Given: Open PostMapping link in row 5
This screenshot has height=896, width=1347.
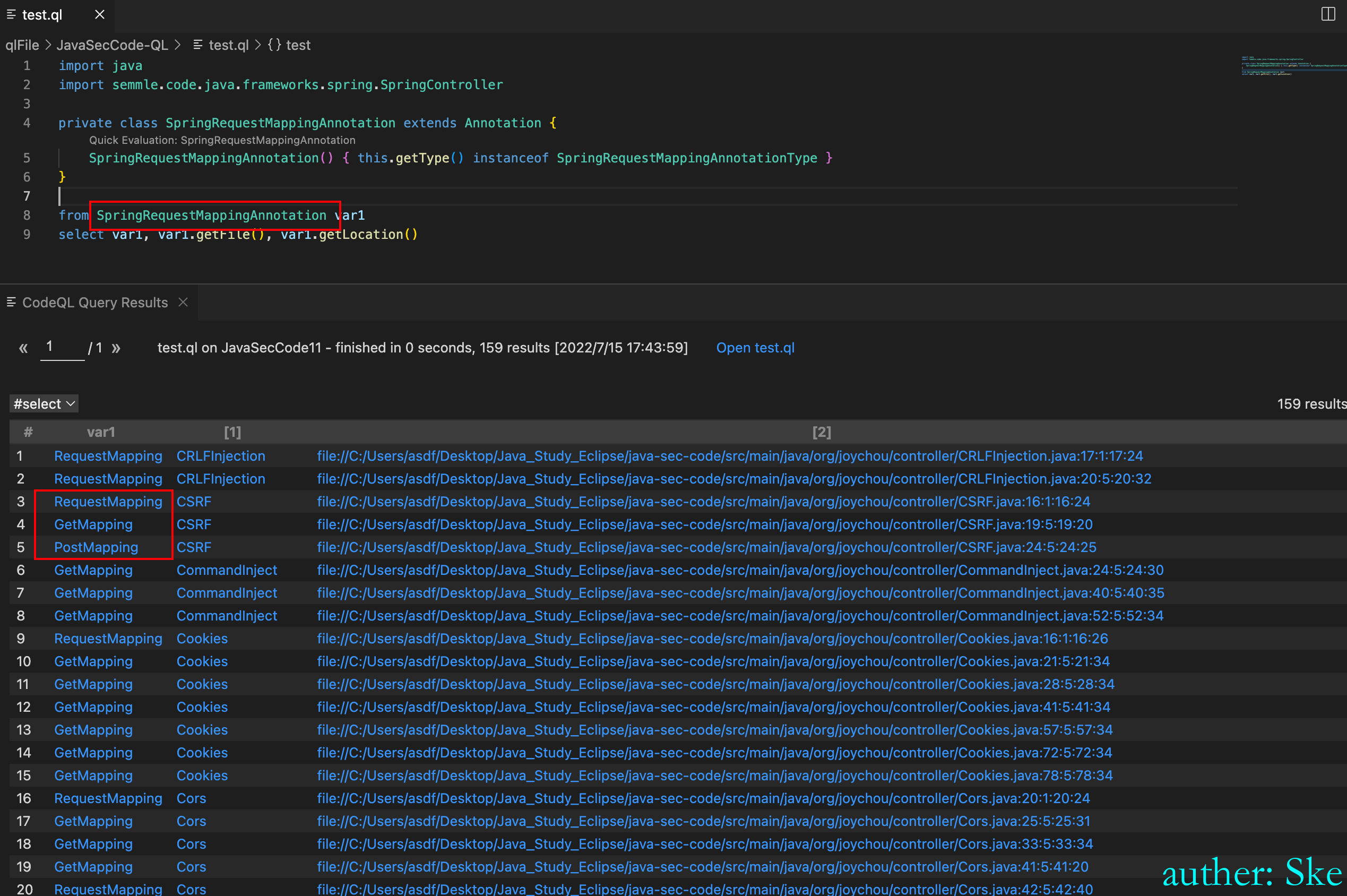Looking at the screenshot, I should pyautogui.click(x=96, y=547).
